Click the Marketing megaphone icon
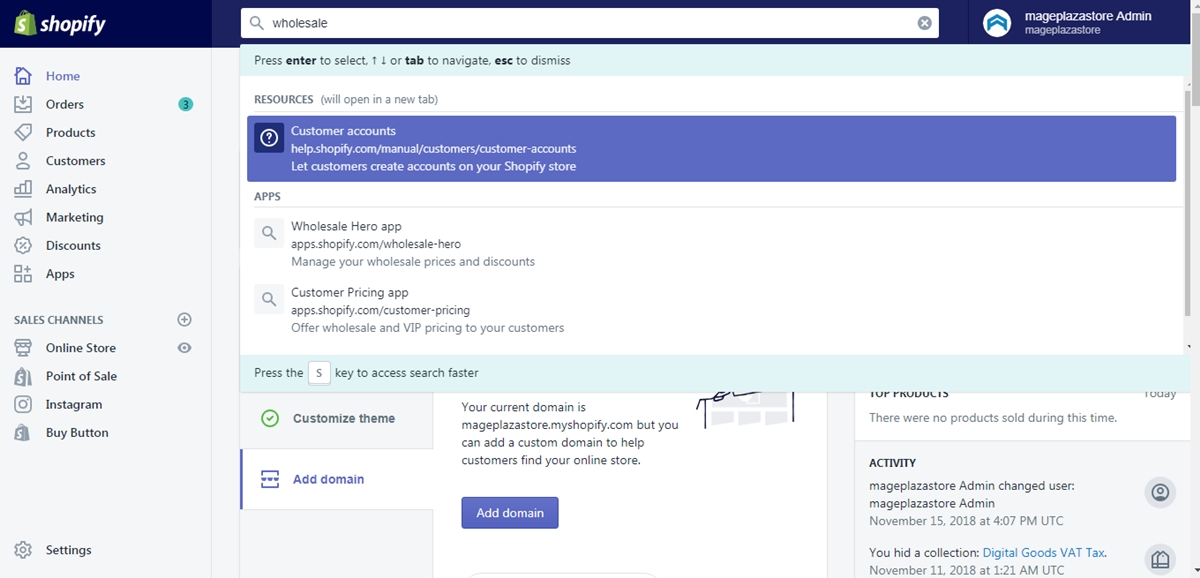The height and width of the screenshot is (578, 1200). click(x=23, y=217)
